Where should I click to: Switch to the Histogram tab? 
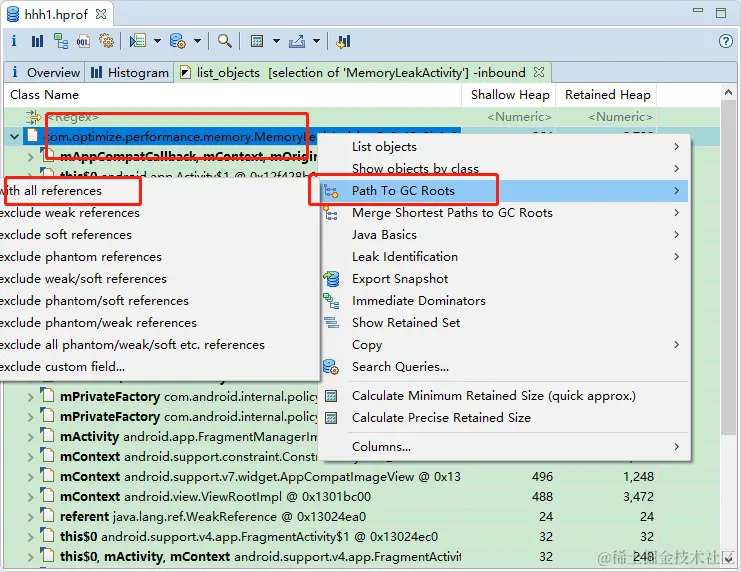tap(129, 72)
